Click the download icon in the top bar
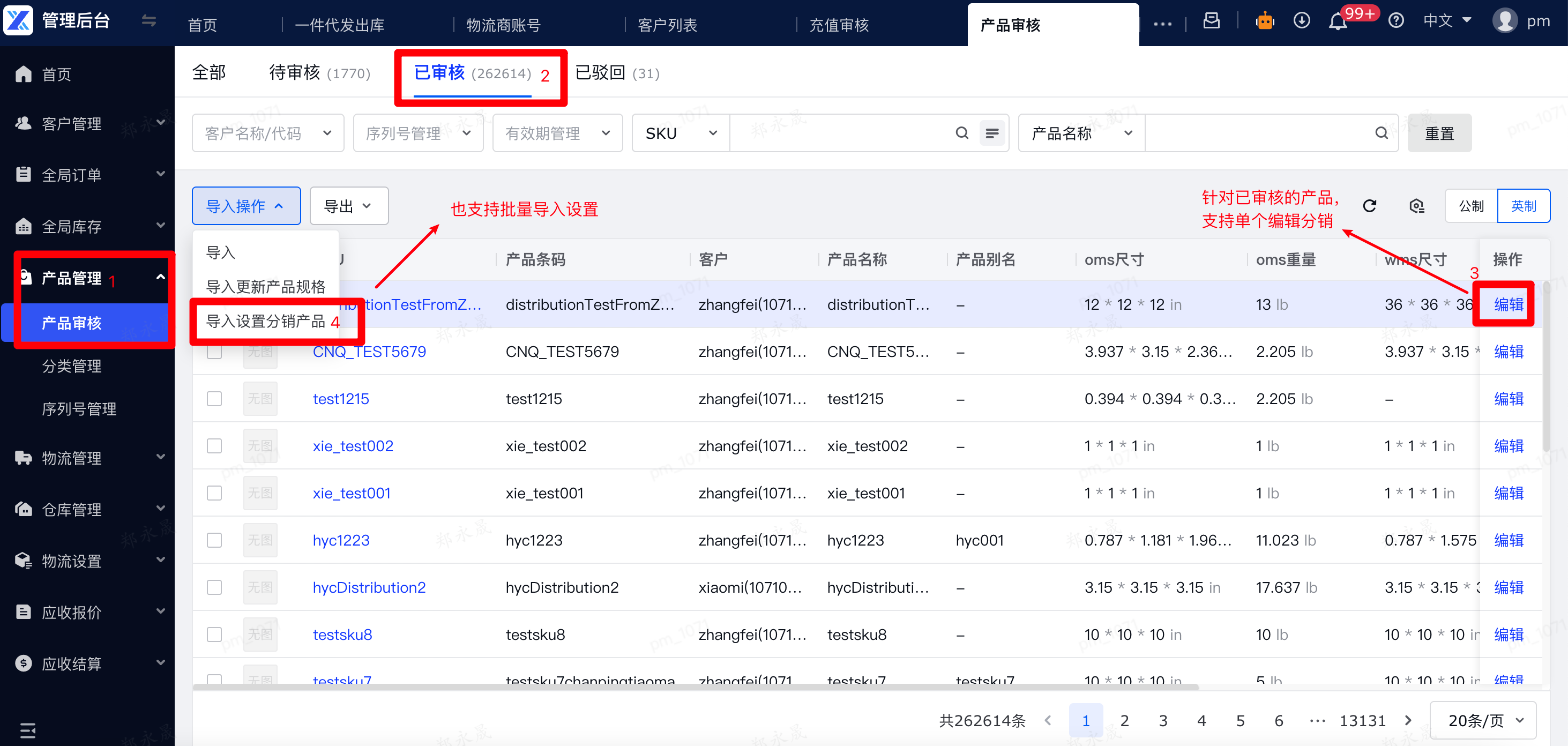Screen dimensions: 1568x746 pos(1301,21)
